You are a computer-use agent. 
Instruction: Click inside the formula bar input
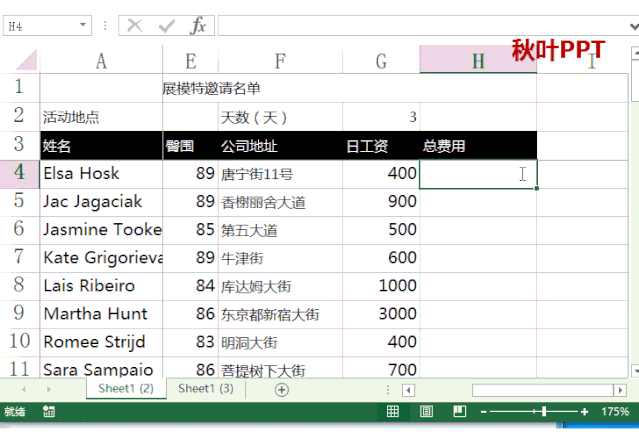(423, 26)
